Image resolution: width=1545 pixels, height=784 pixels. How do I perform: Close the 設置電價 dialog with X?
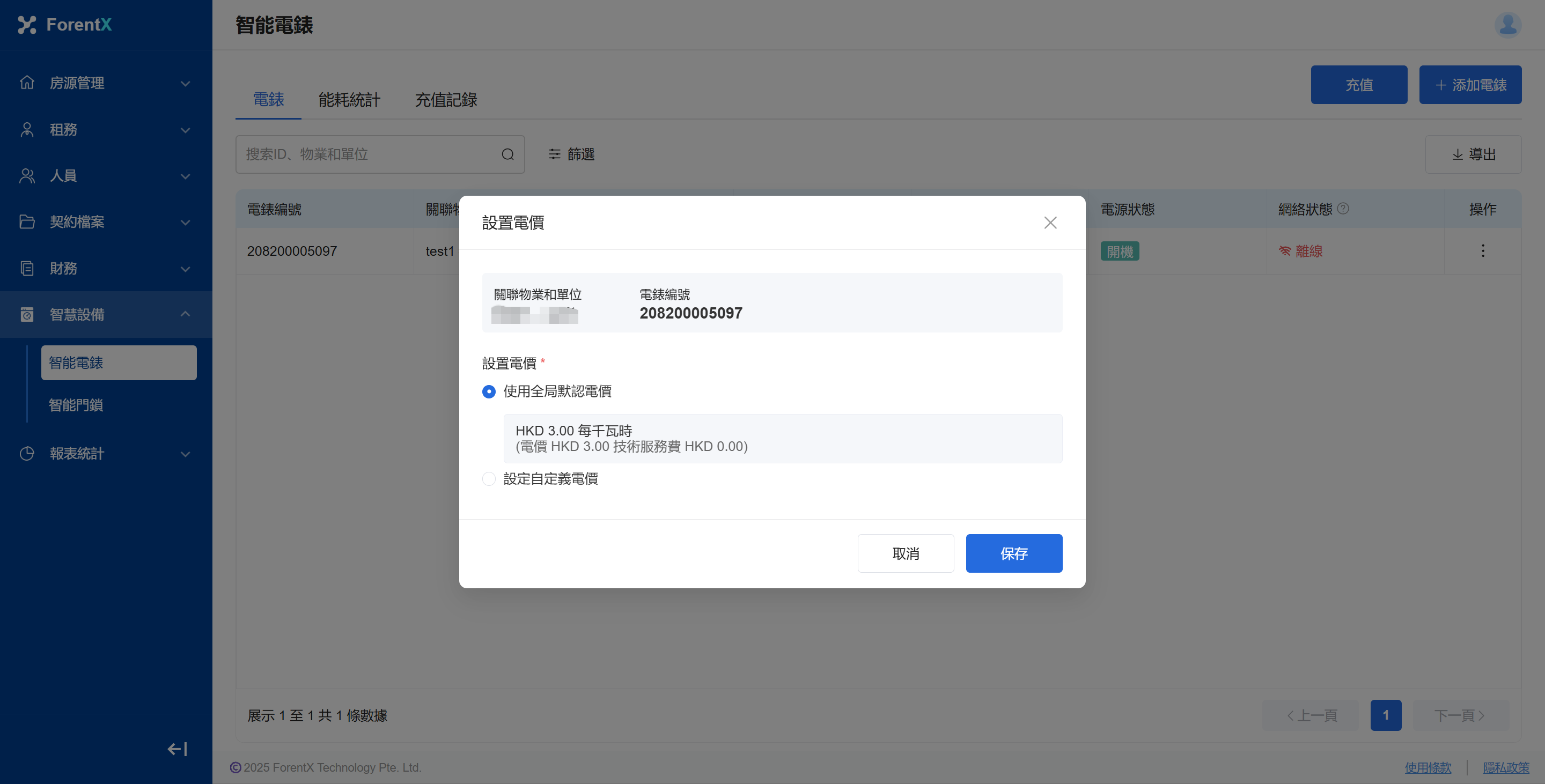(1050, 223)
